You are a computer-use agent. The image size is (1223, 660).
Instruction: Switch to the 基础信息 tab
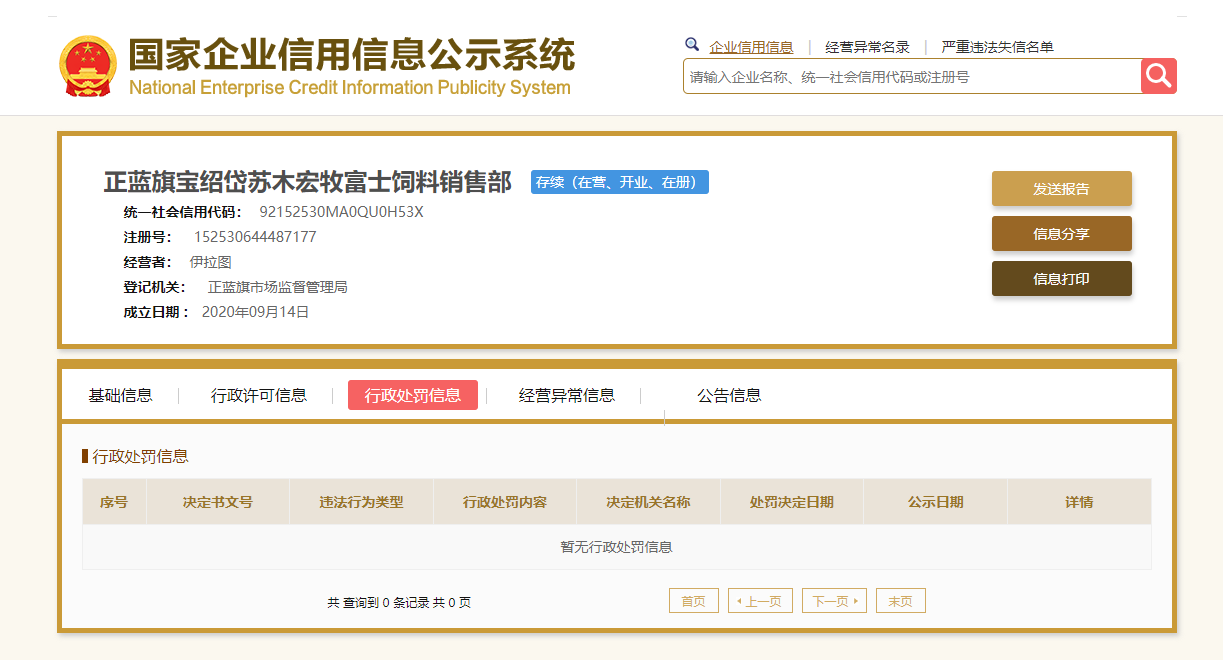coord(120,395)
